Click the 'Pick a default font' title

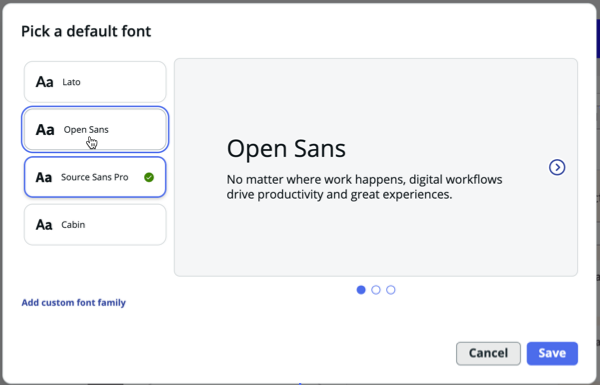[86, 31]
